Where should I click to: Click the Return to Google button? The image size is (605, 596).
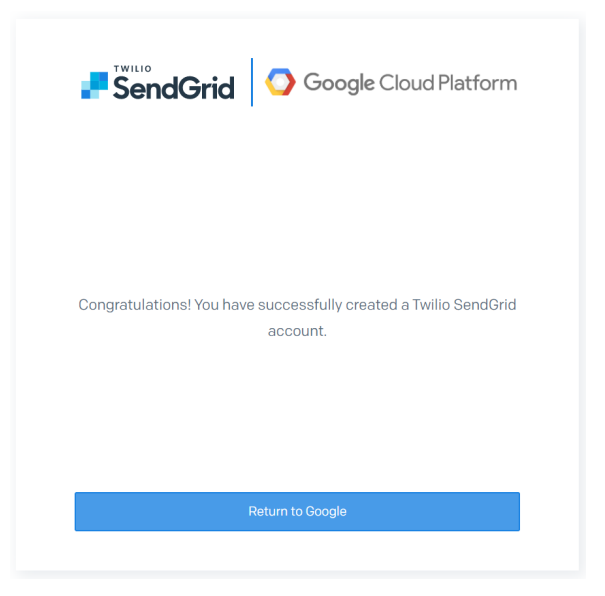point(297,511)
